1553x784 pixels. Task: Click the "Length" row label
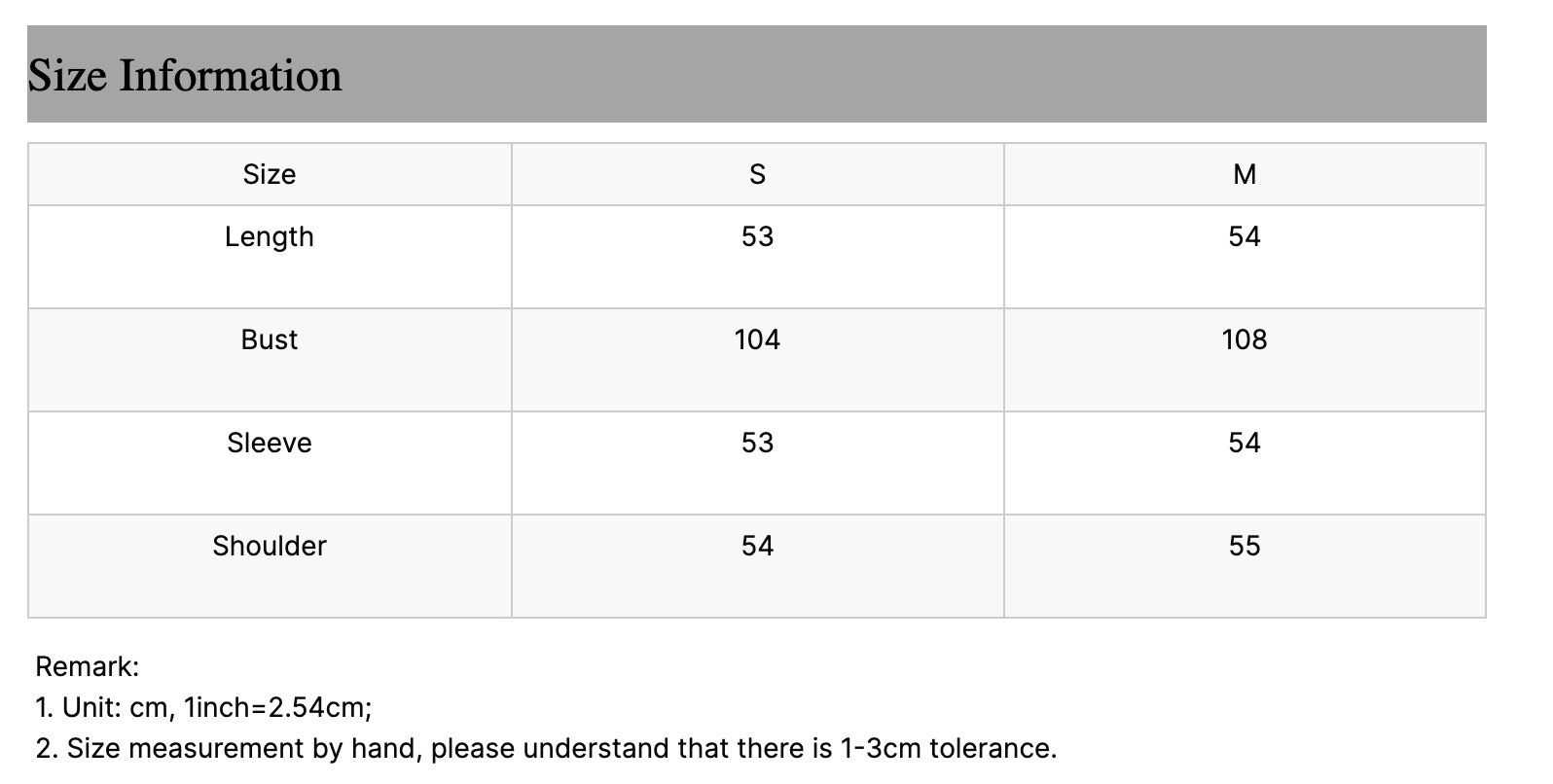pyautogui.click(x=270, y=236)
